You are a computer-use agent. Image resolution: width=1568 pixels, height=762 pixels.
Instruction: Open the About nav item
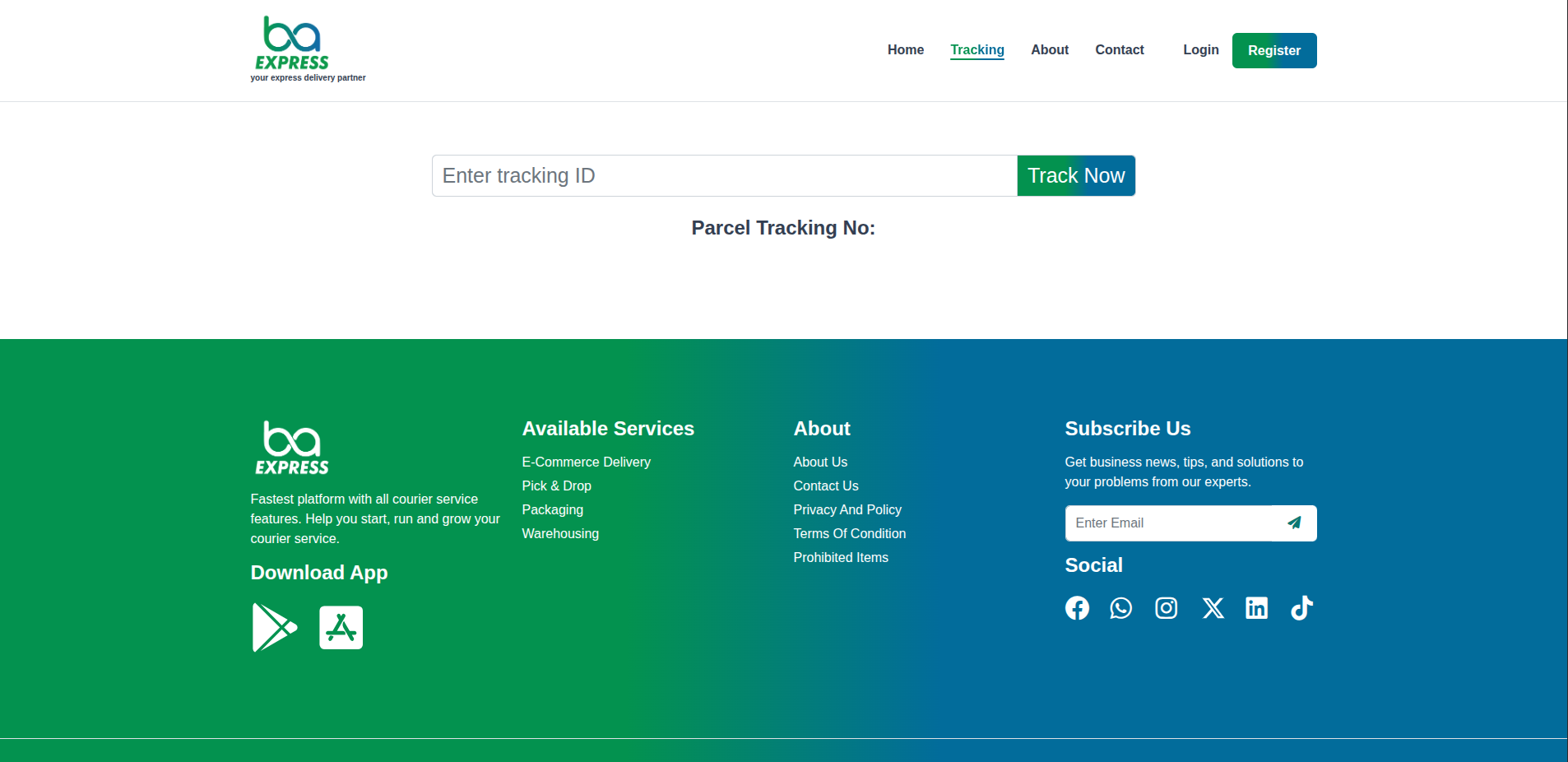1050,50
